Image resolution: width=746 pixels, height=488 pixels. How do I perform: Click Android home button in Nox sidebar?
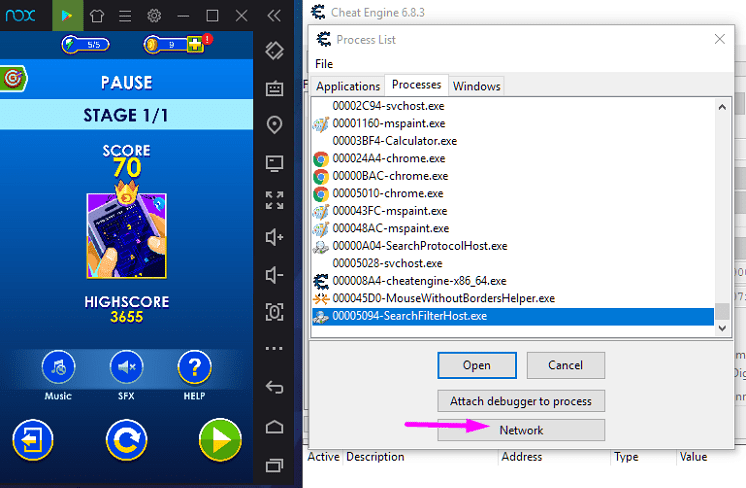(x=275, y=427)
